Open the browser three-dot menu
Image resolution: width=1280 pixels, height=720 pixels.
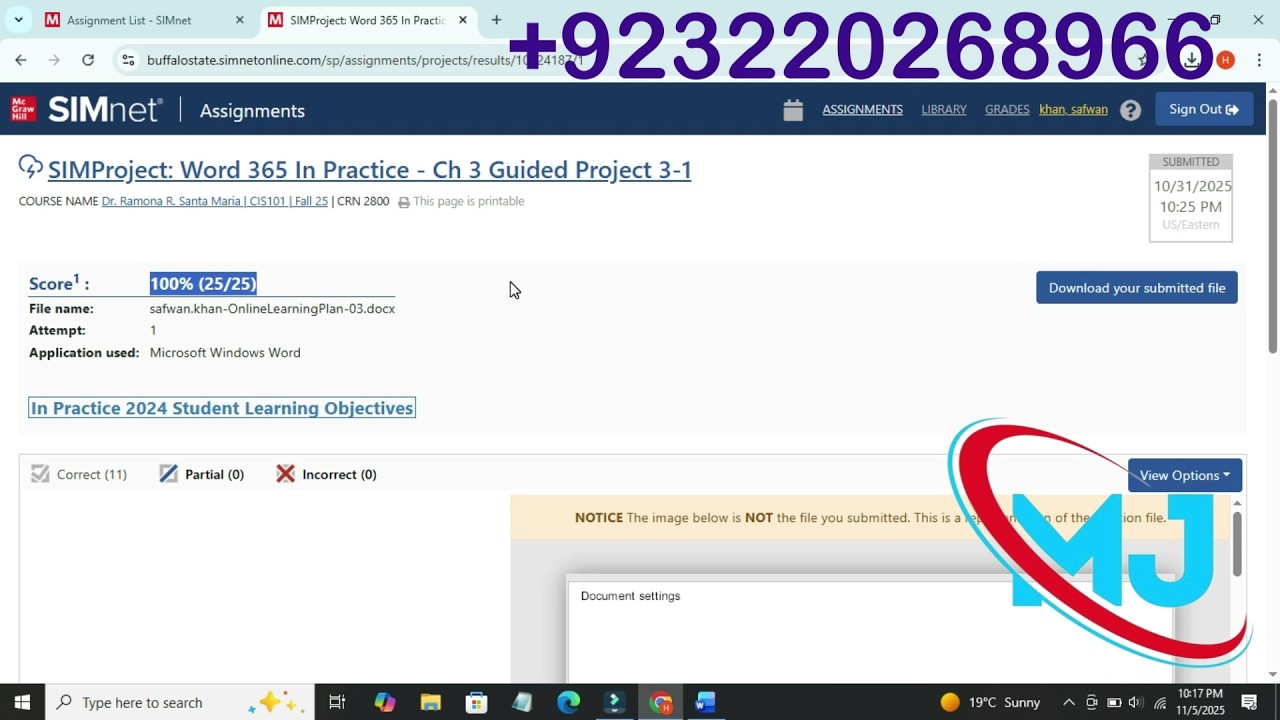1260,60
